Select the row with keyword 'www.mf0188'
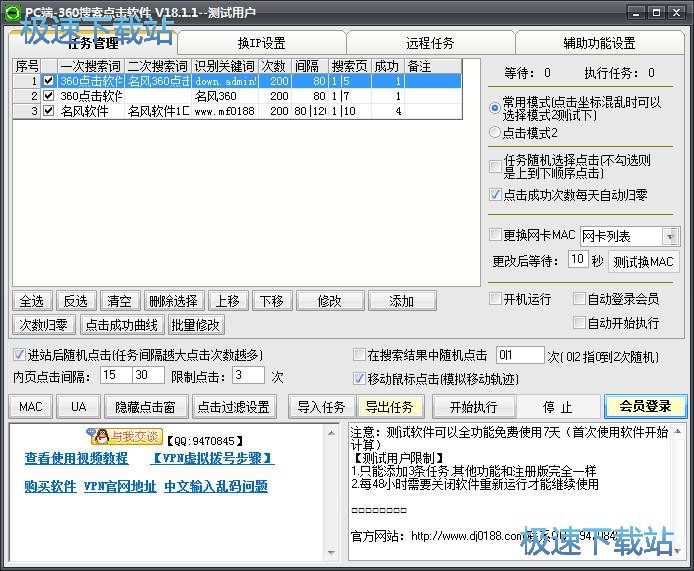This screenshot has height=571, width=694. click(x=237, y=111)
